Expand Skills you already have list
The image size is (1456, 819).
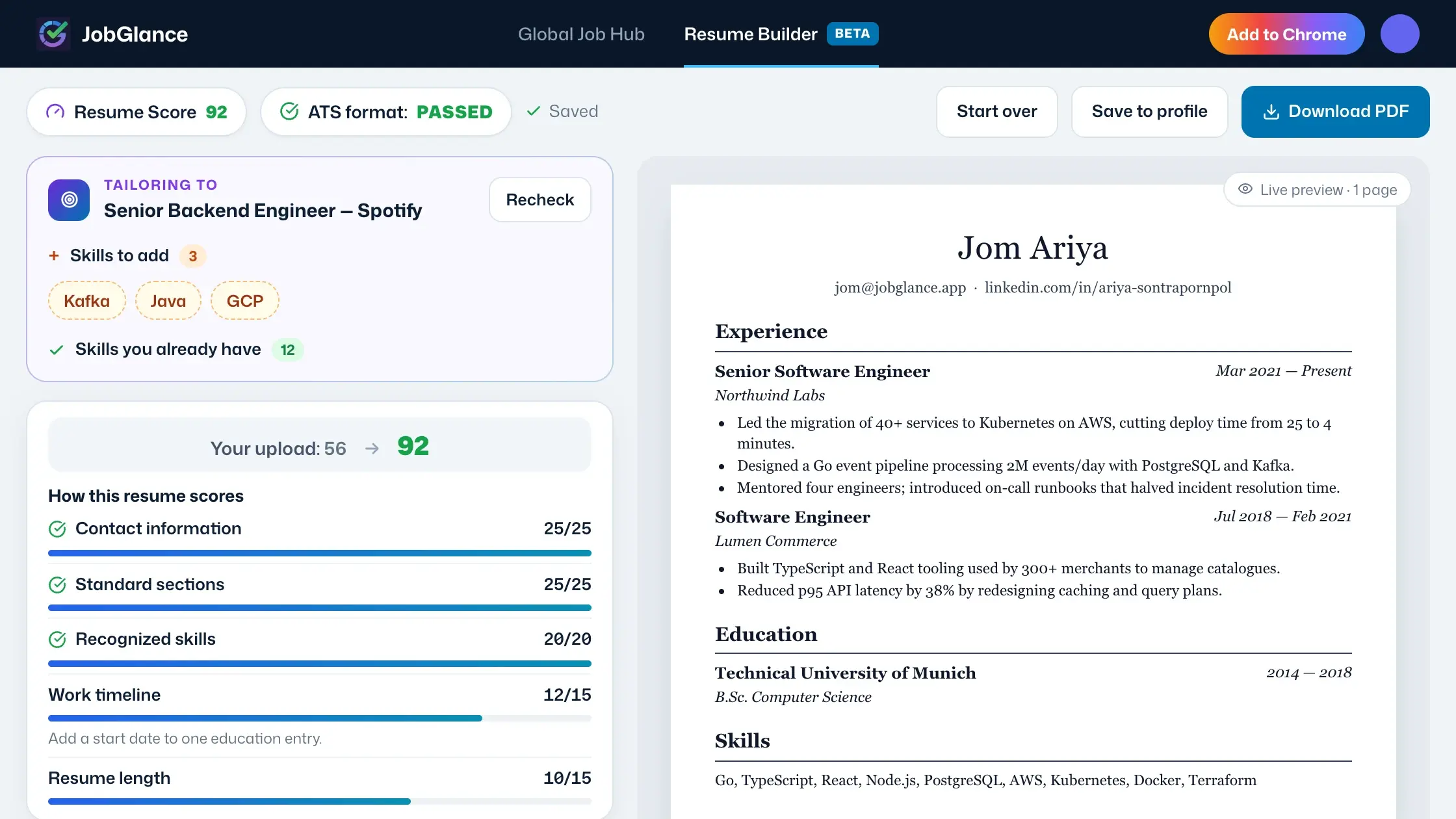[x=175, y=349]
